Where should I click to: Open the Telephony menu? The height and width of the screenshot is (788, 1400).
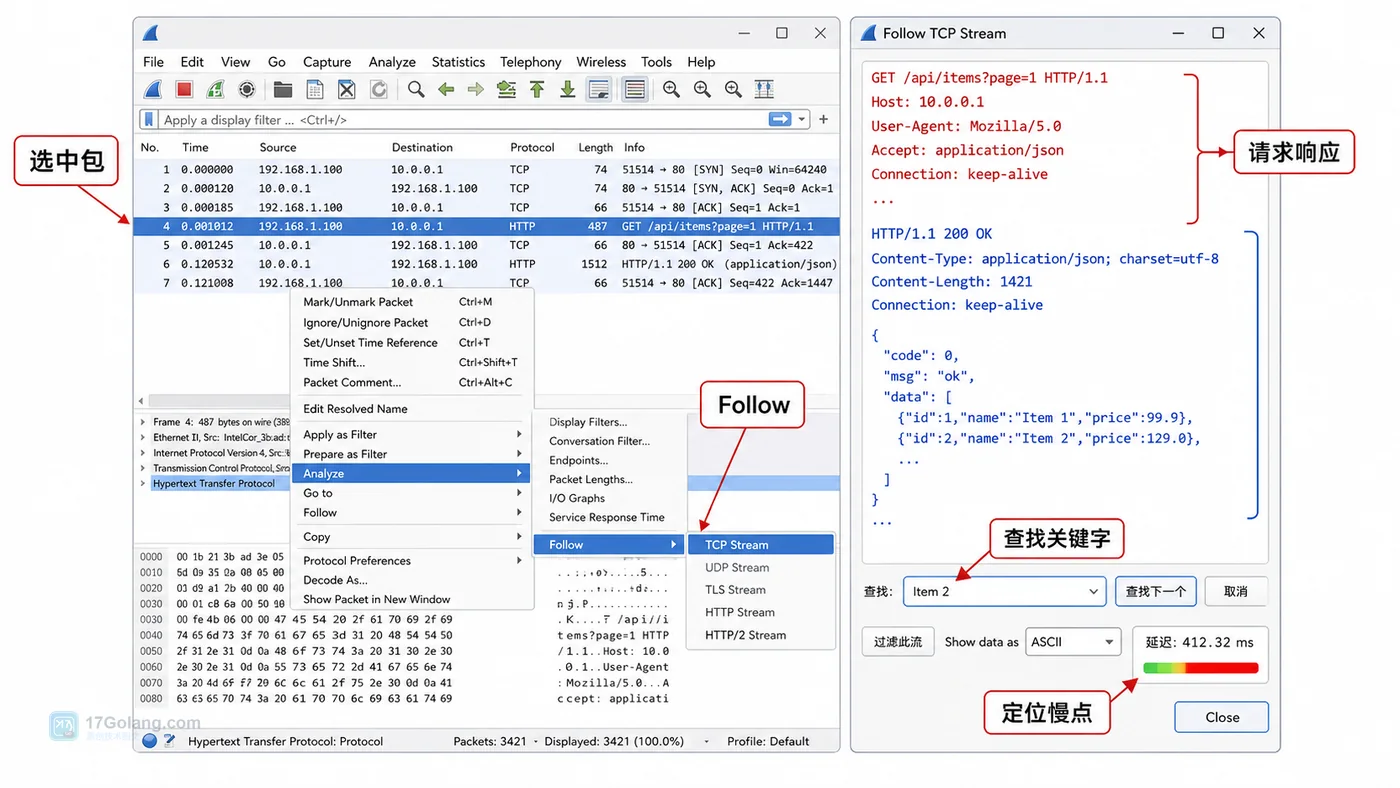click(x=531, y=62)
